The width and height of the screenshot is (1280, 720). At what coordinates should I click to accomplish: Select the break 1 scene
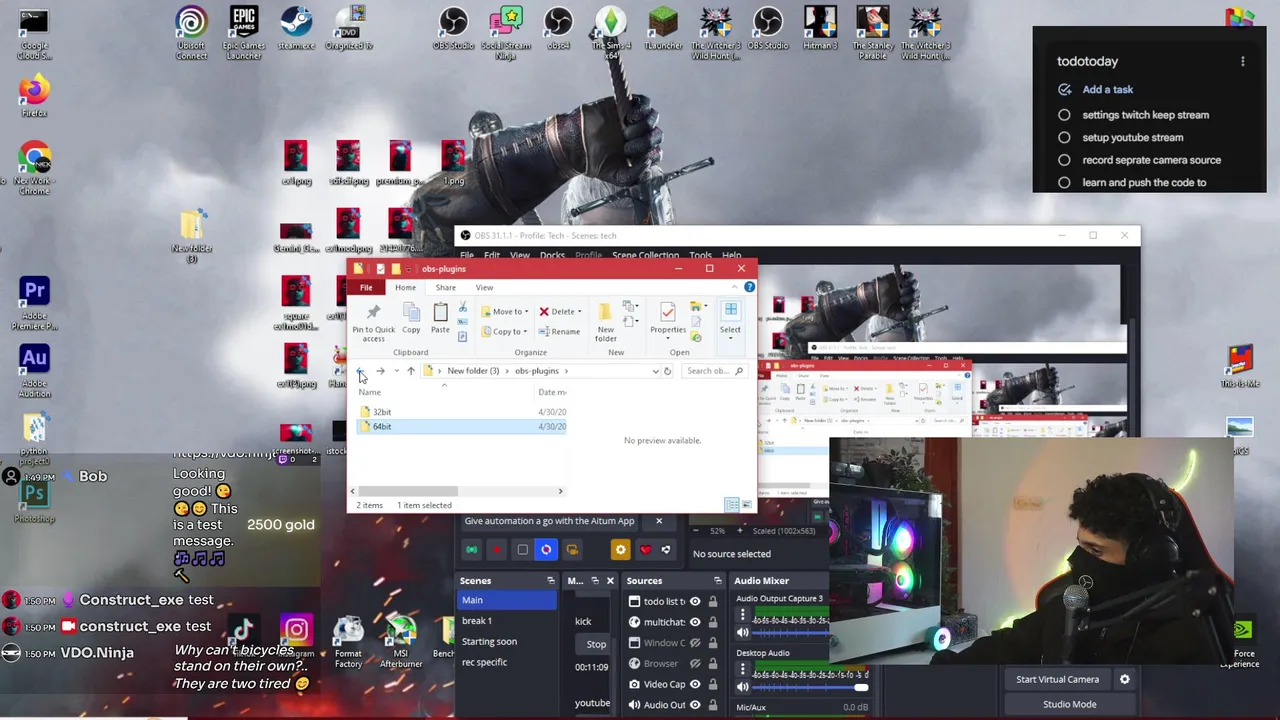(506, 621)
